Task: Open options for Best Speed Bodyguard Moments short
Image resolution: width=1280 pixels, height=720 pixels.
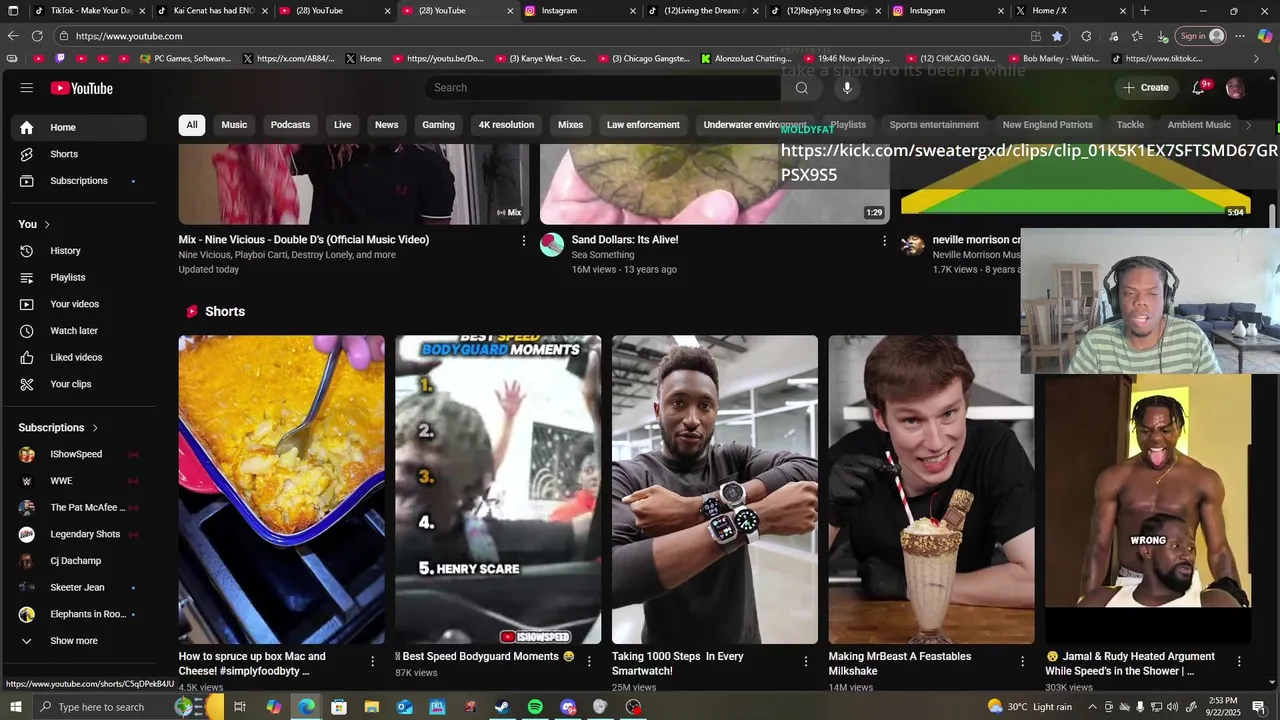Action: coord(589,661)
